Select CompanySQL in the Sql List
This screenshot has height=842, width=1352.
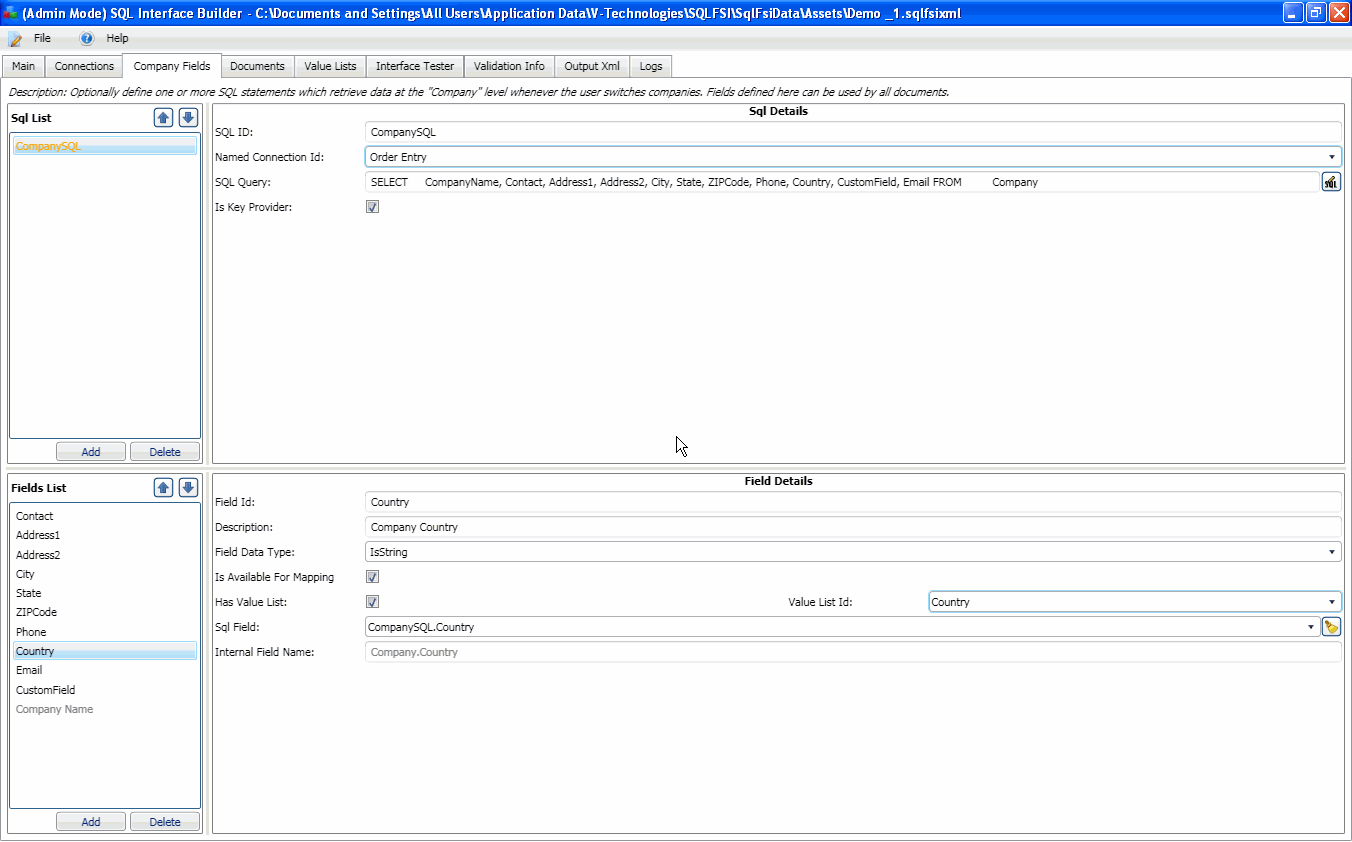click(105, 146)
